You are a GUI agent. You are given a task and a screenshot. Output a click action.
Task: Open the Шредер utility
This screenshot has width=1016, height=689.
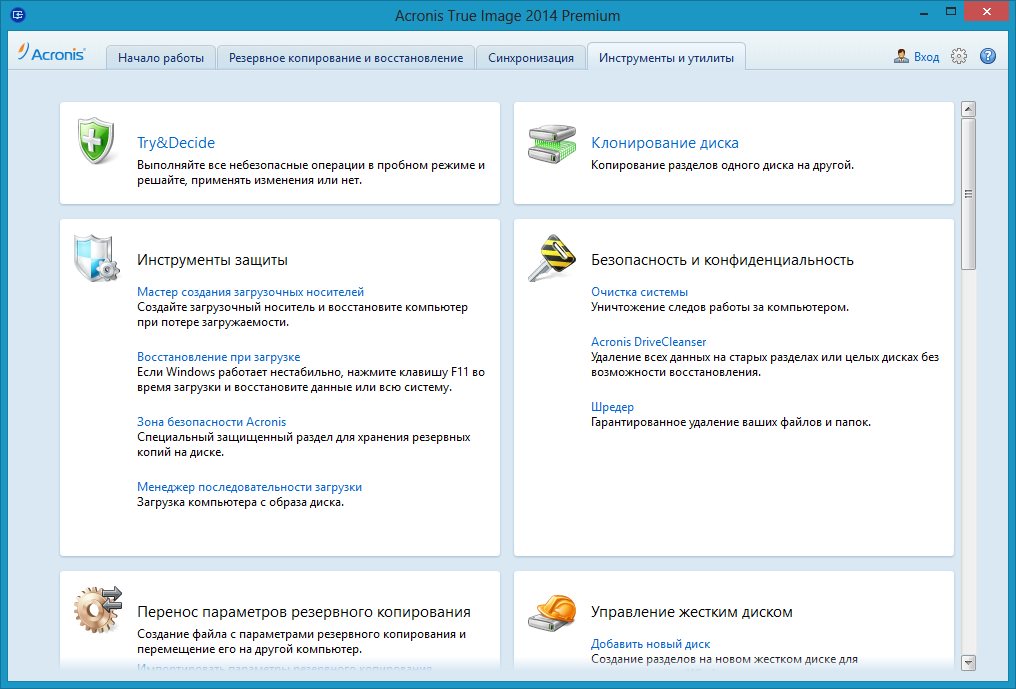[x=612, y=406]
